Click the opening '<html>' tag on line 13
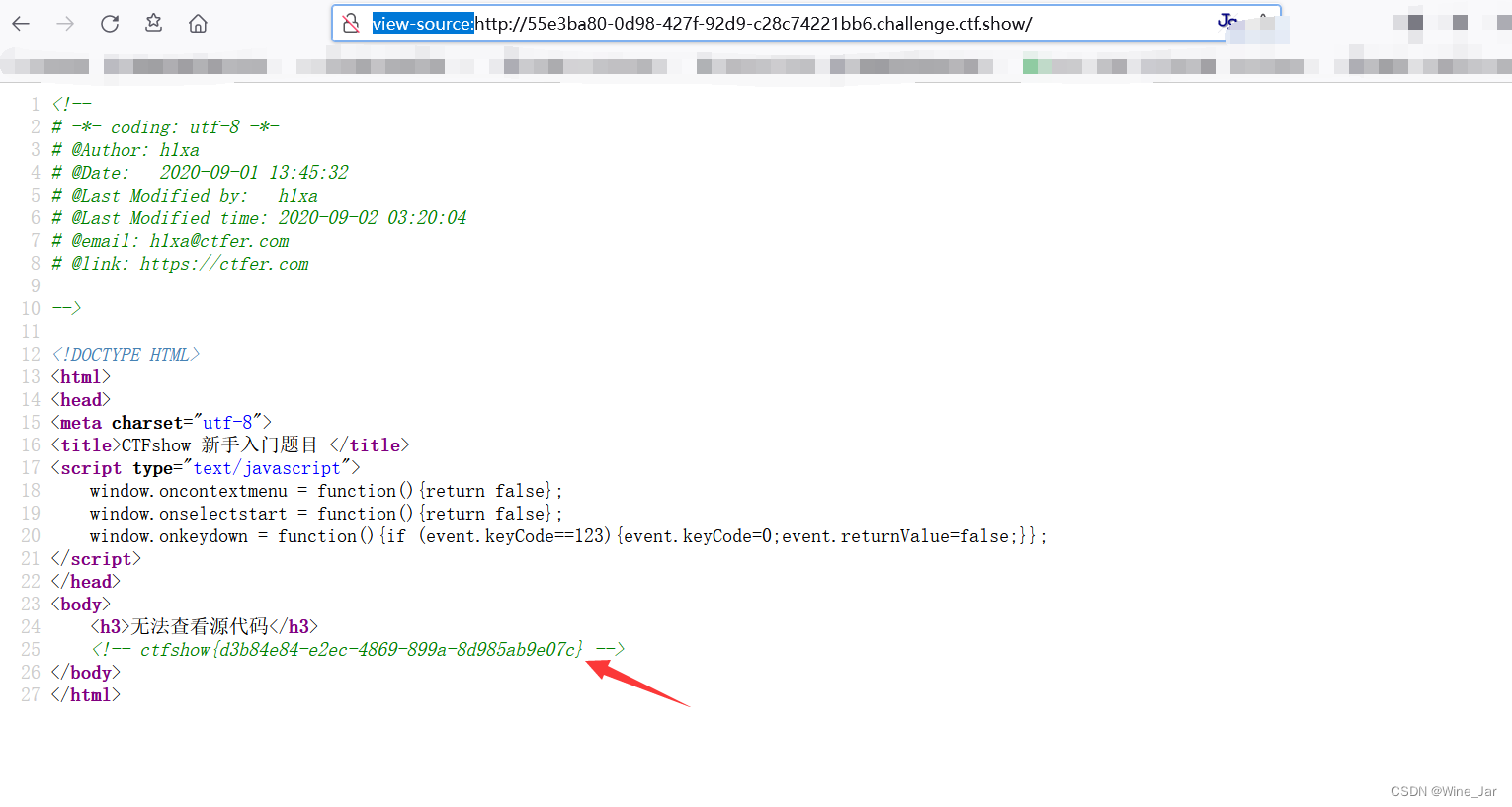This screenshot has height=807, width=1512. (x=81, y=377)
